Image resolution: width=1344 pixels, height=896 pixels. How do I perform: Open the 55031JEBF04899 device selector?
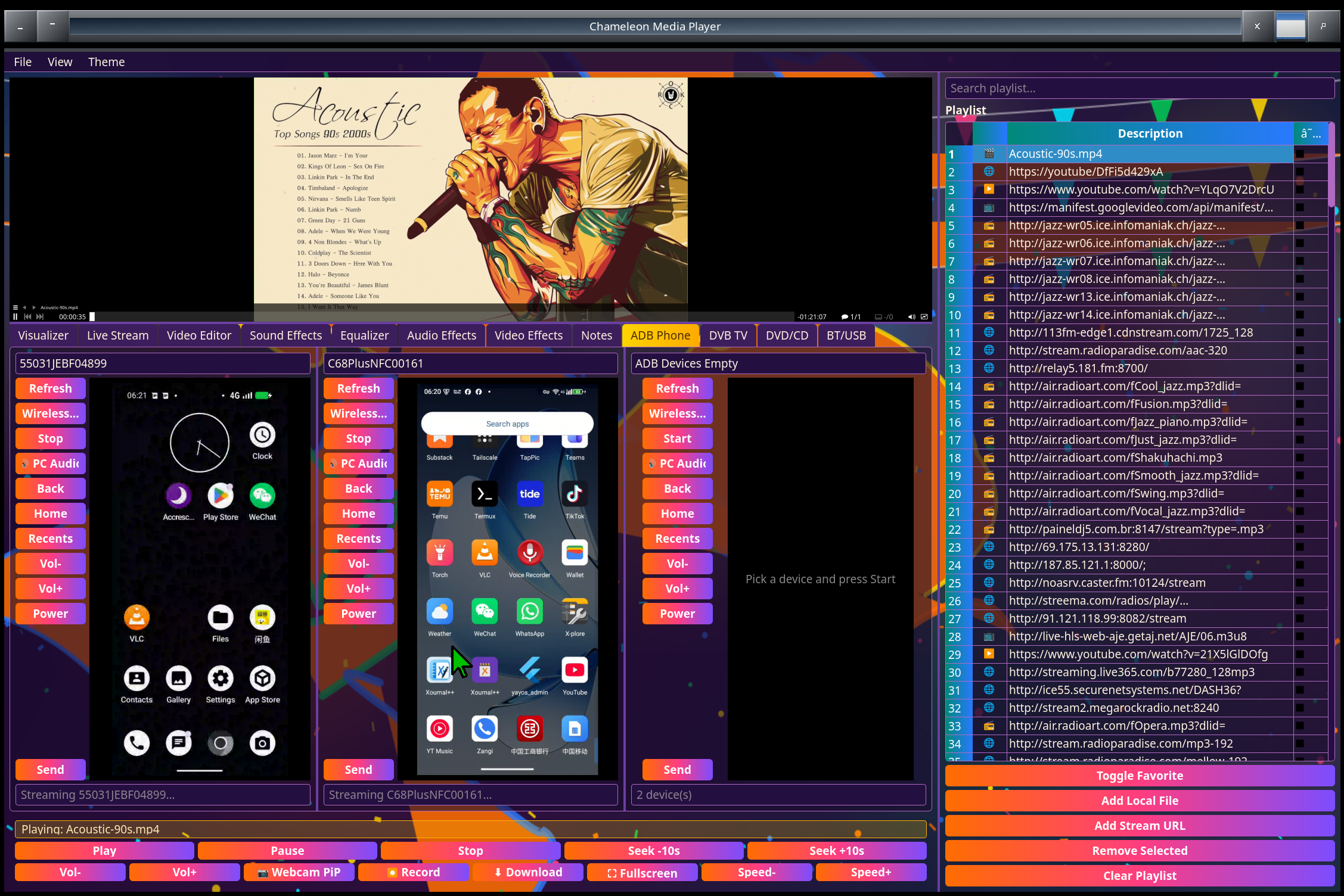[163, 363]
